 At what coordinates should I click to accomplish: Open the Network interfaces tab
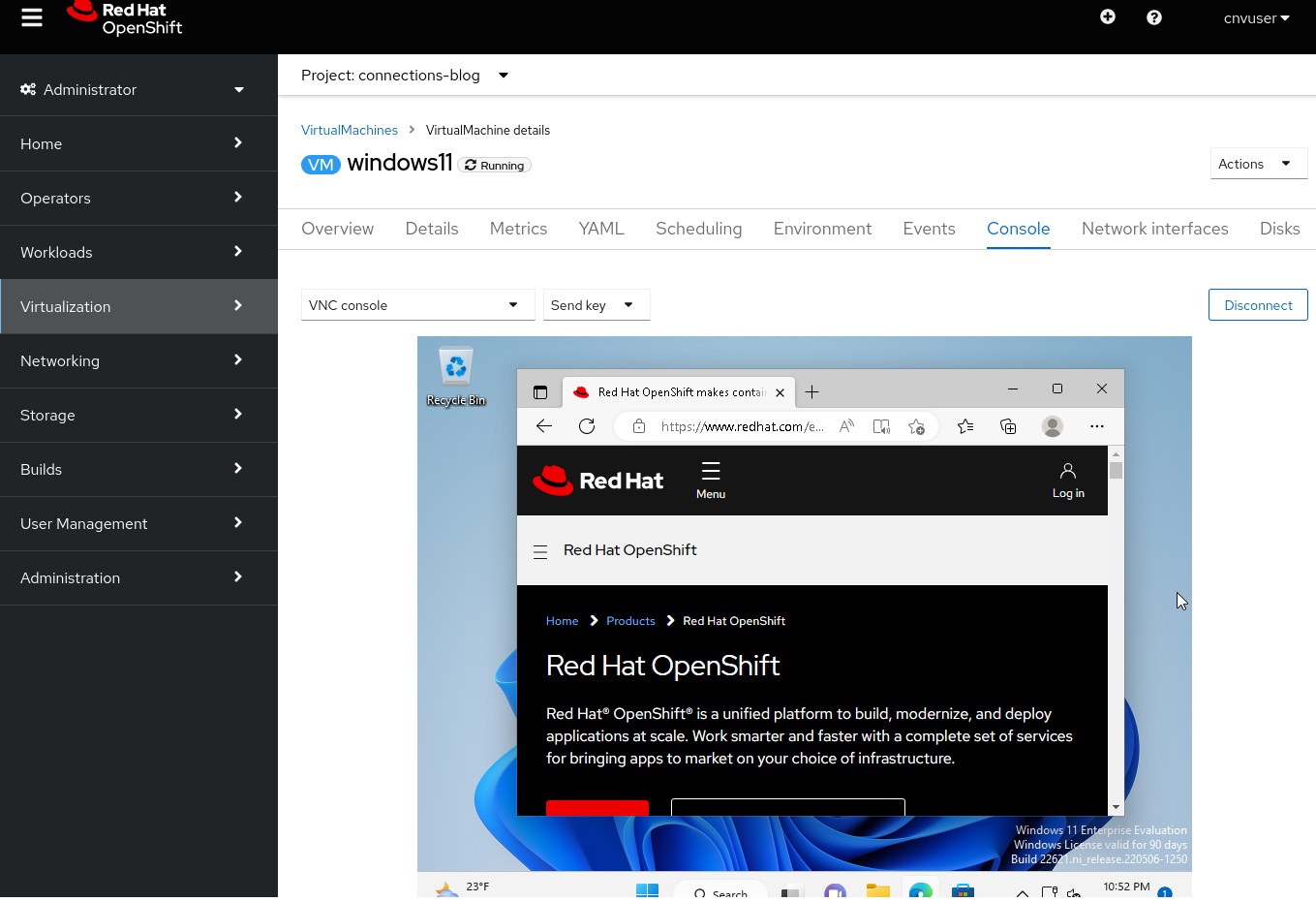(1154, 229)
